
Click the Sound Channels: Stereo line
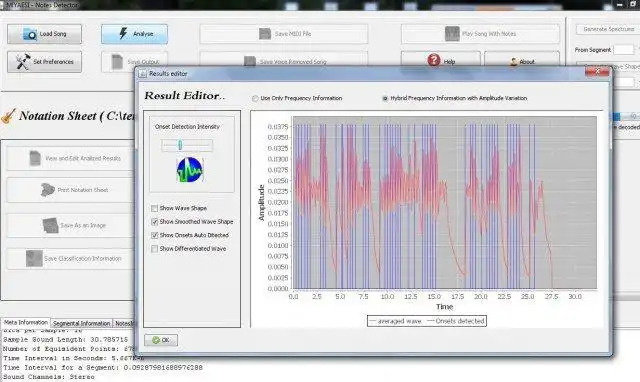pos(49,377)
